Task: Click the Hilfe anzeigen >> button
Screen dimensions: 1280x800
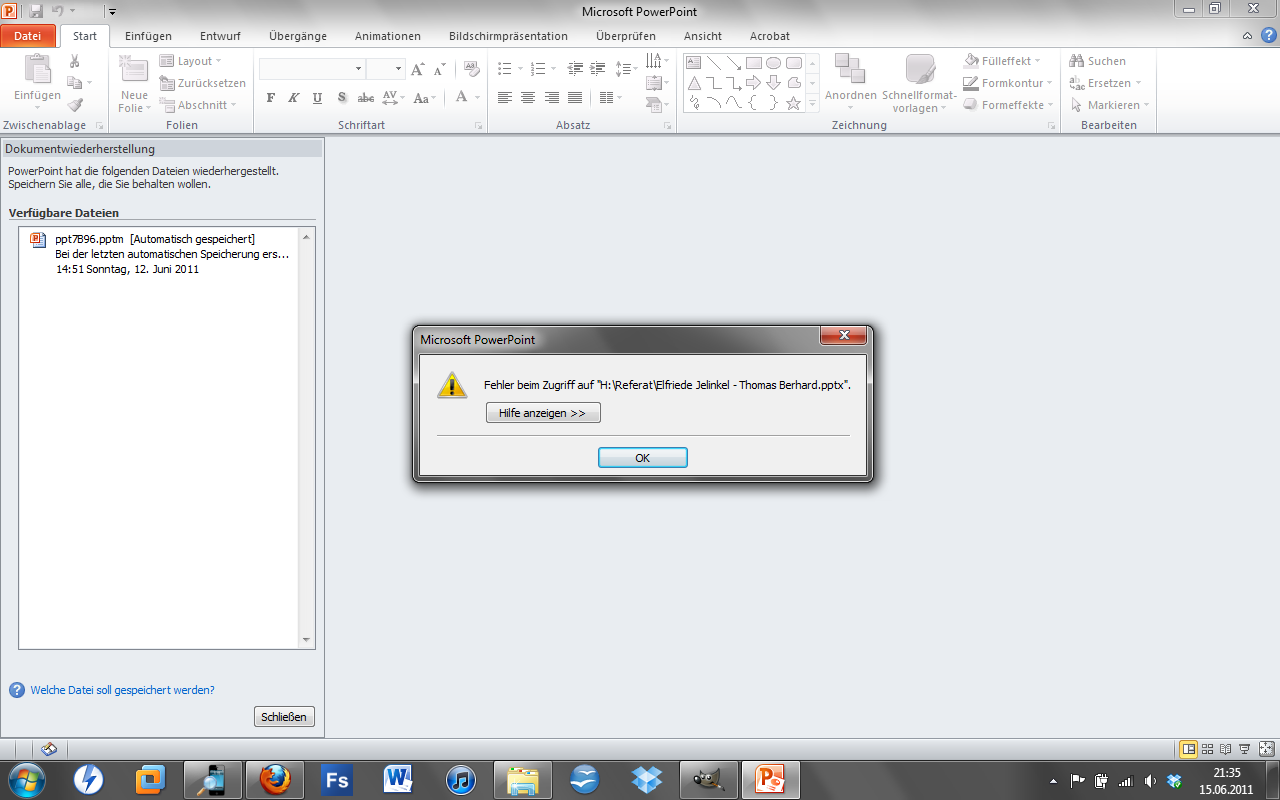Action: [x=543, y=413]
